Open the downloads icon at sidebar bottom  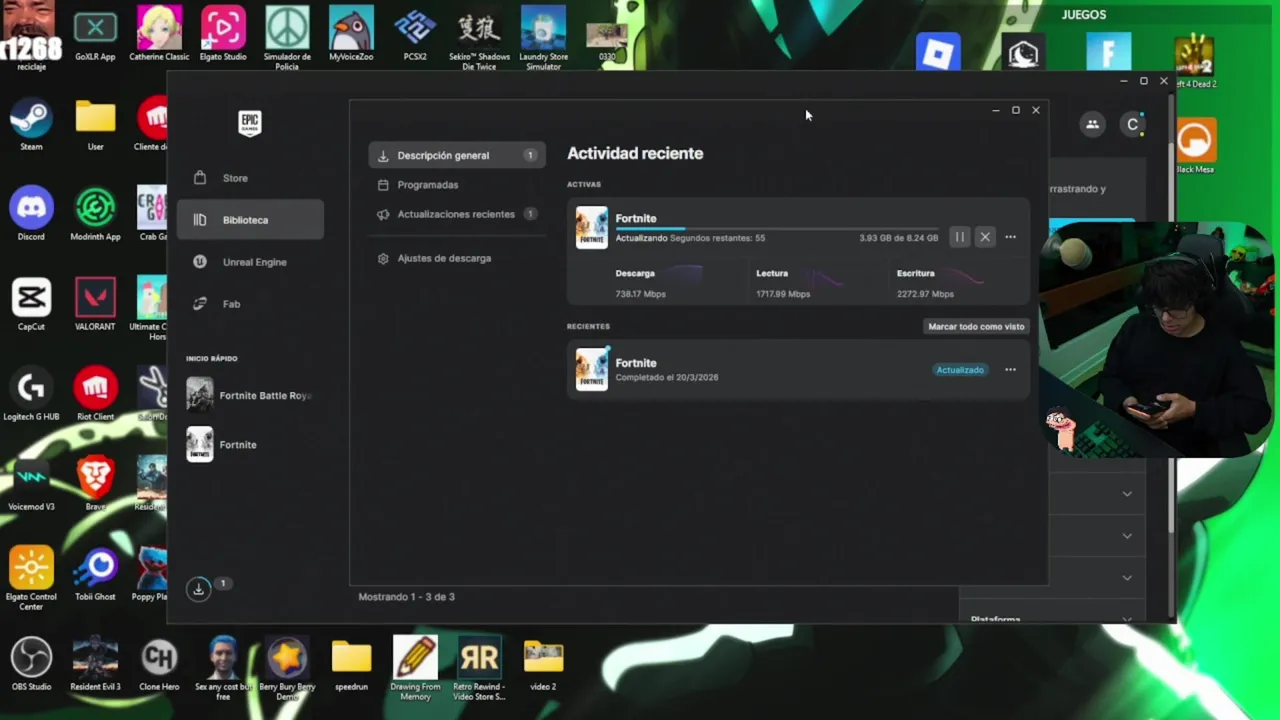(199, 588)
